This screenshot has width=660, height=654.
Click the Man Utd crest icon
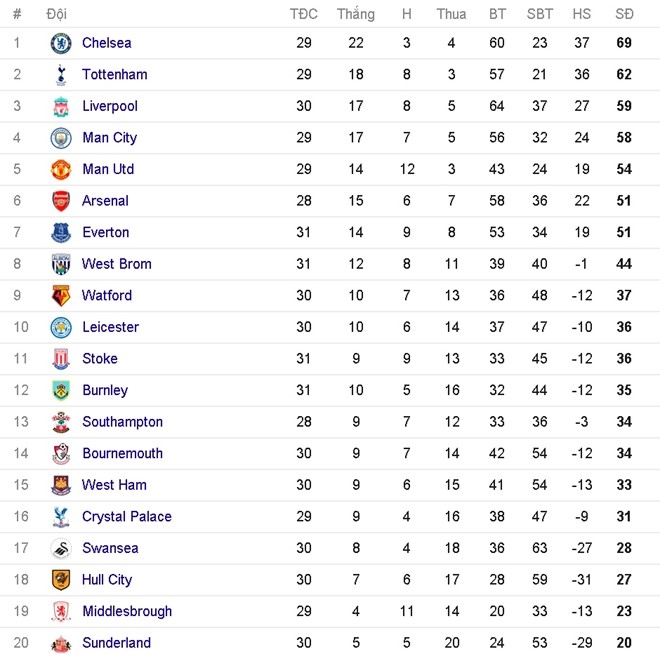61,170
